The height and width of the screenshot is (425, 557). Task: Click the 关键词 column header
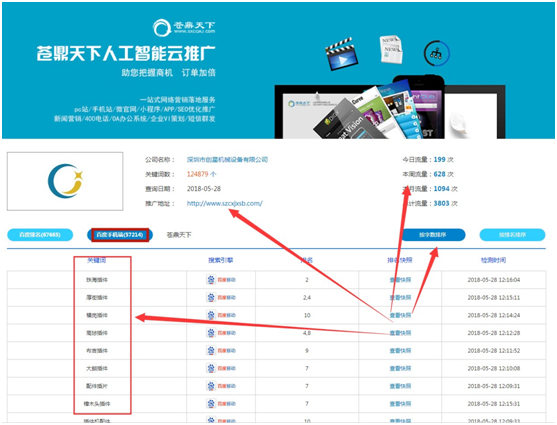(96, 260)
